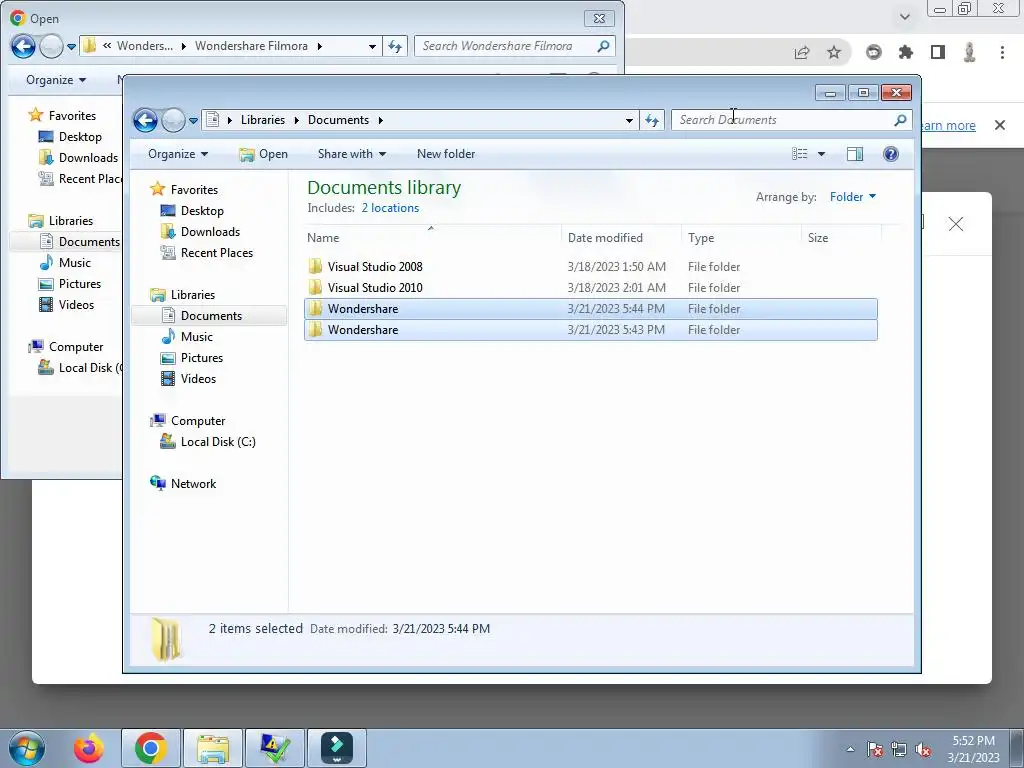The image size is (1024, 768).
Task: Open Music library in Documents window sidebar
Action: click(196, 337)
